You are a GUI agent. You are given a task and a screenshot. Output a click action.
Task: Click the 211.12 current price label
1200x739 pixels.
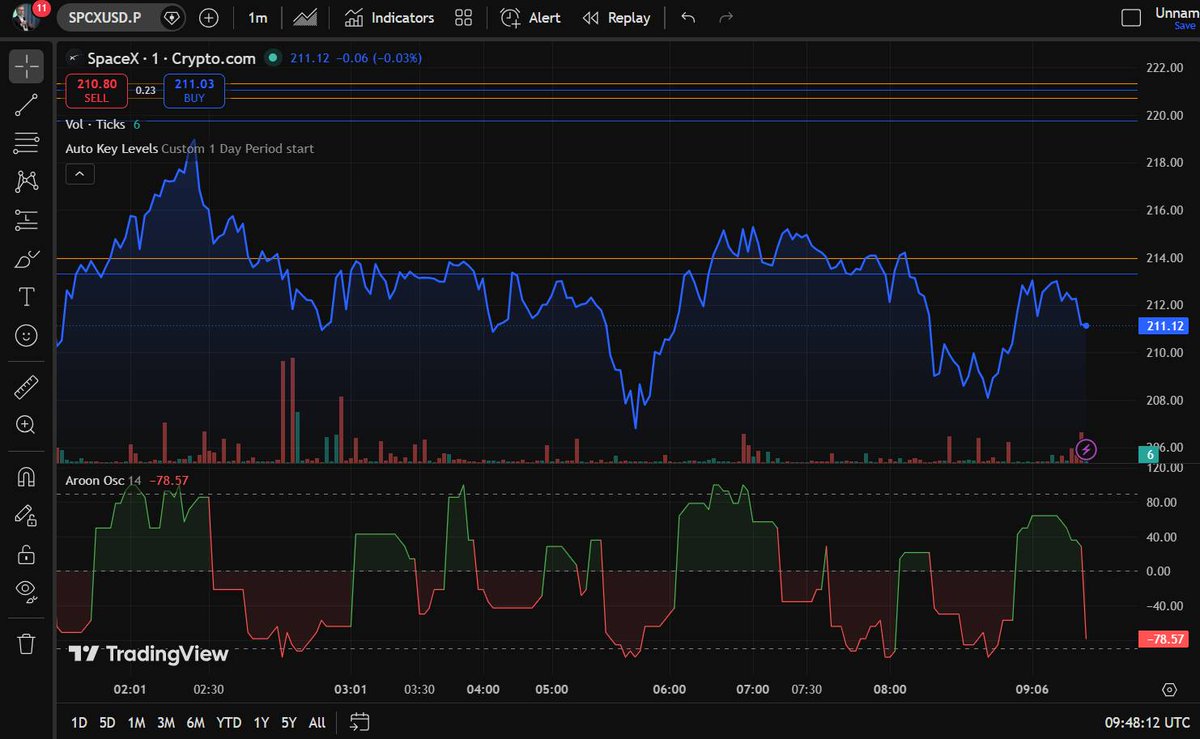tap(1164, 326)
